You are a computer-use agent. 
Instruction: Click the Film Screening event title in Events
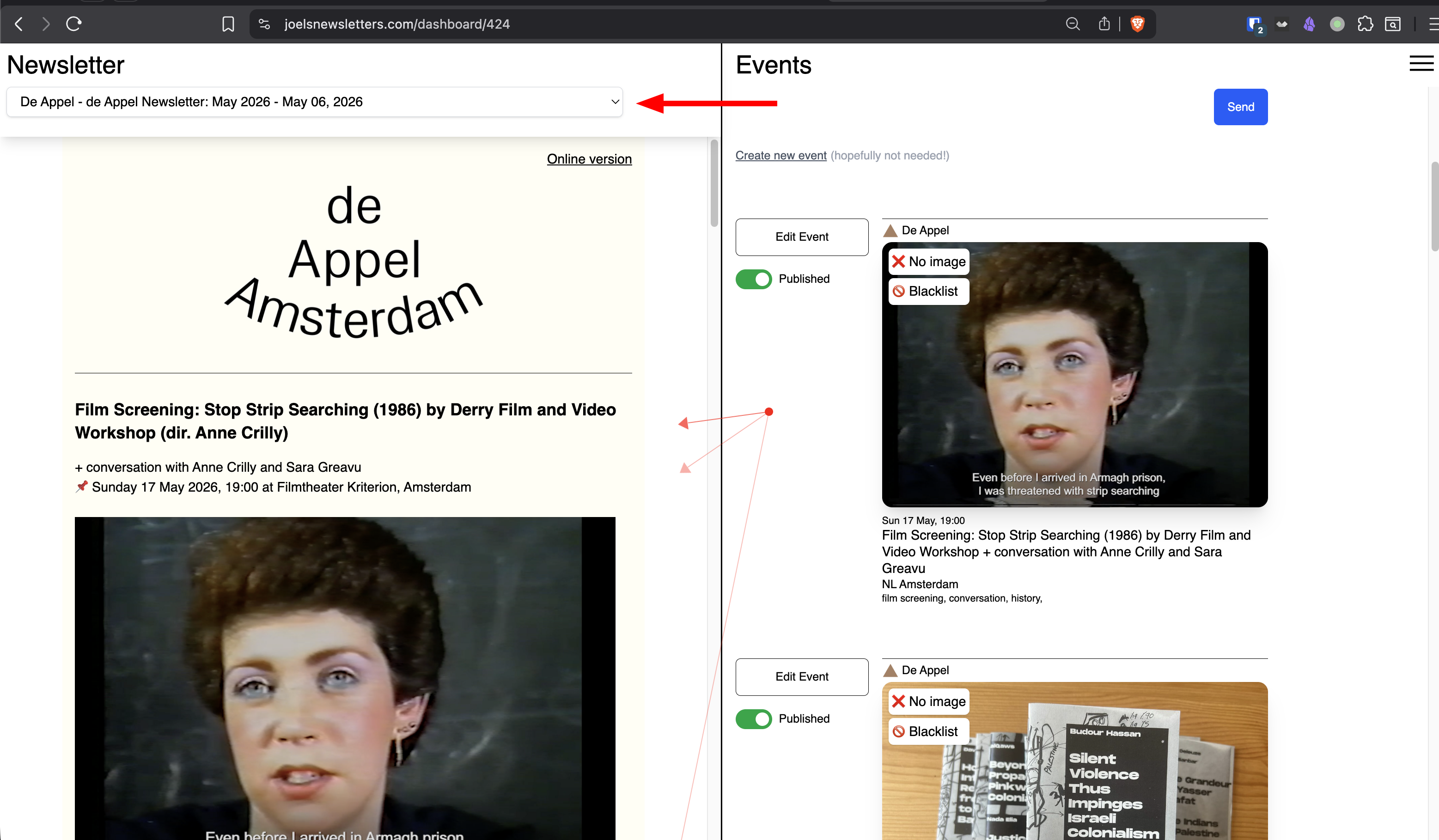pyautogui.click(x=1066, y=552)
